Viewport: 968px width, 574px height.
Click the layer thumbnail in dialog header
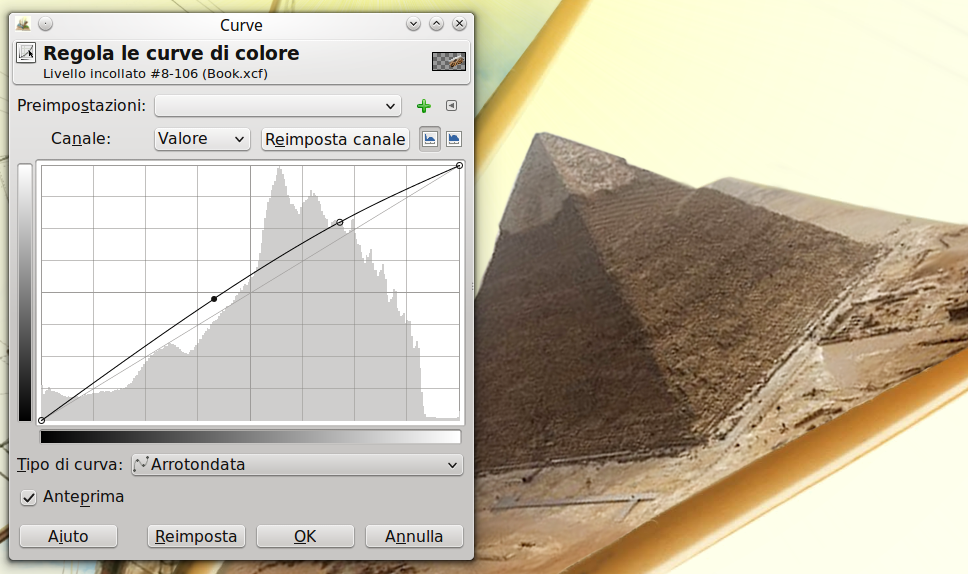click(x=449, y=61)
